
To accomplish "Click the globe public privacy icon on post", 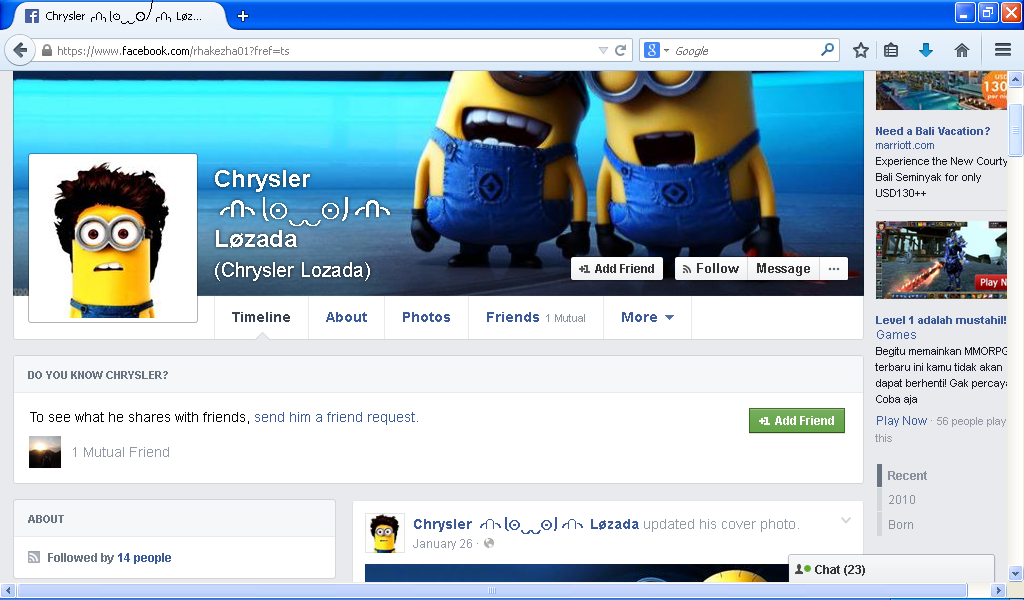I will [x=489, y=543].
